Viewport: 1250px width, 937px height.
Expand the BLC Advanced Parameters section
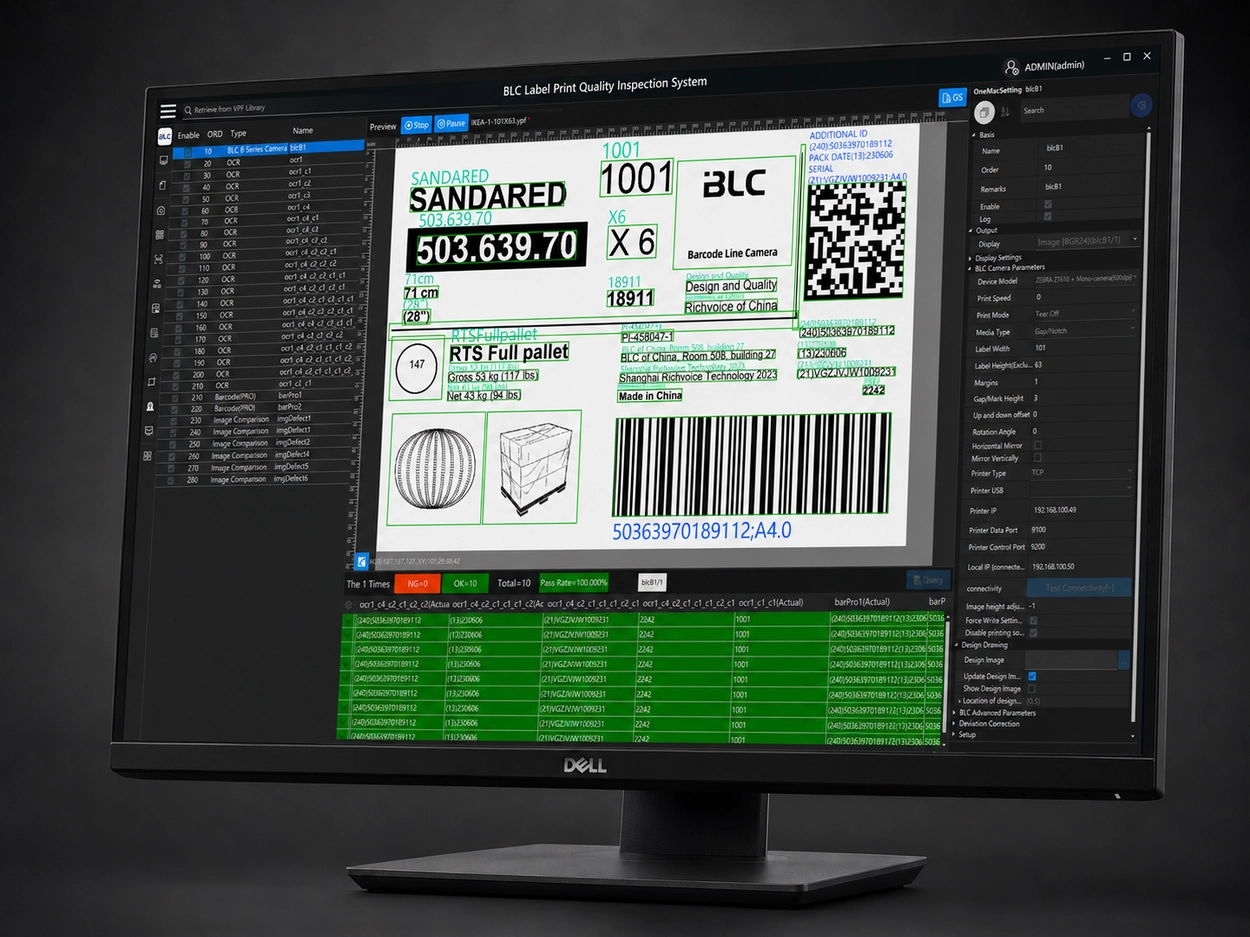point(997,712)
